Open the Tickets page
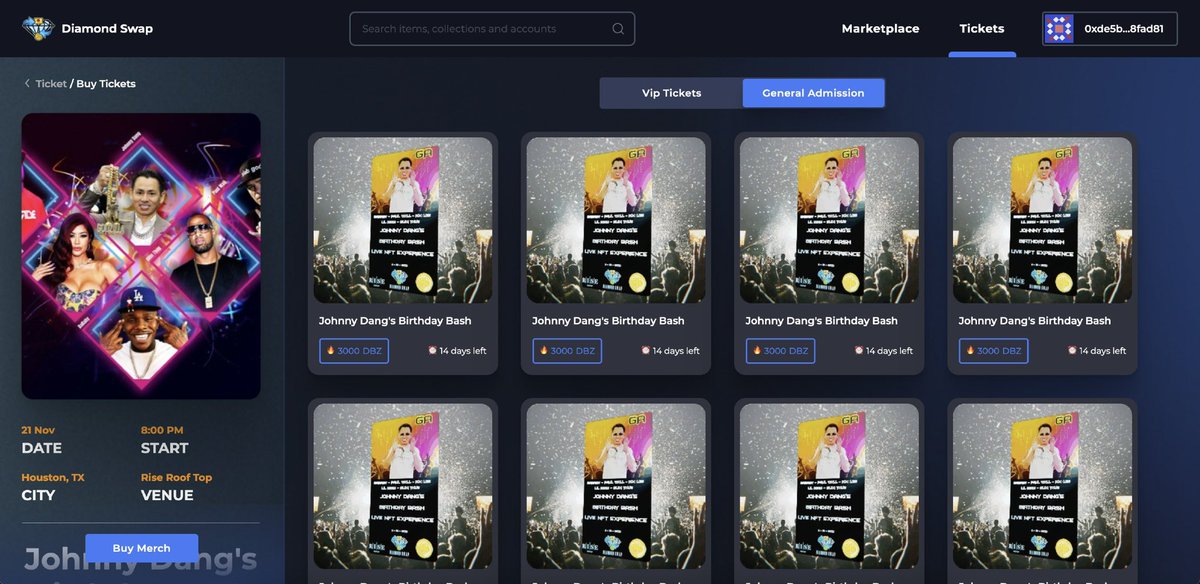This screenshot has width=1200, height=584. (x=982, y=29)
